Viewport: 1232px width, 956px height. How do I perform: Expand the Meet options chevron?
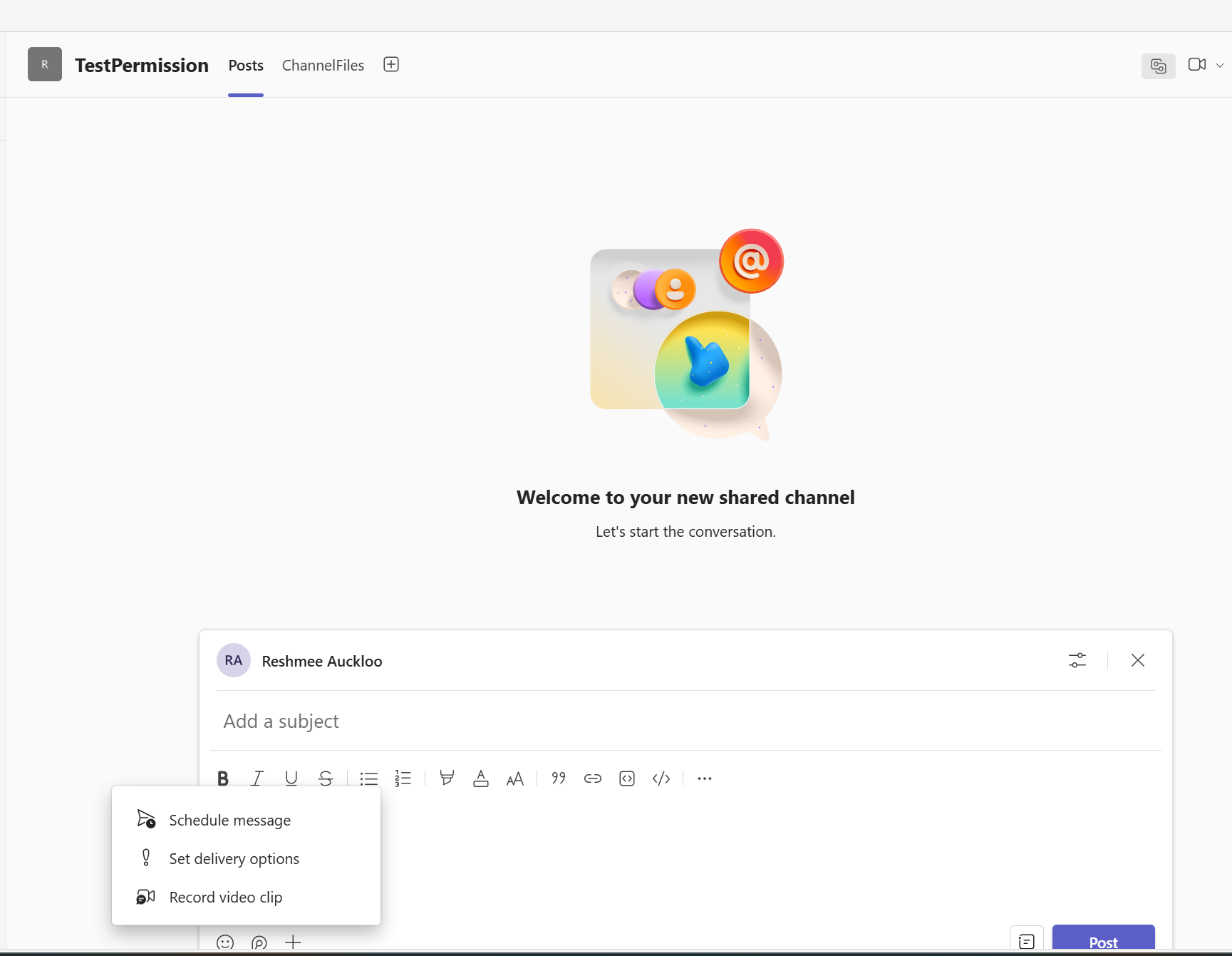click(x=1221, y=65)
